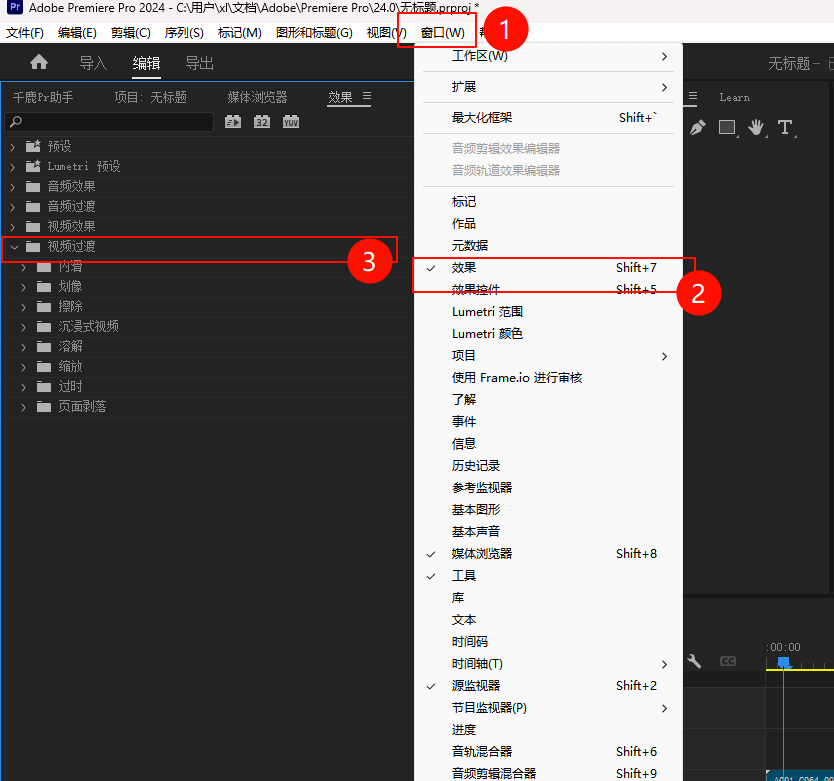Collapse the 视频过渡 folder
This screenshot has height=781, width=834.
[x=13, y=246]
